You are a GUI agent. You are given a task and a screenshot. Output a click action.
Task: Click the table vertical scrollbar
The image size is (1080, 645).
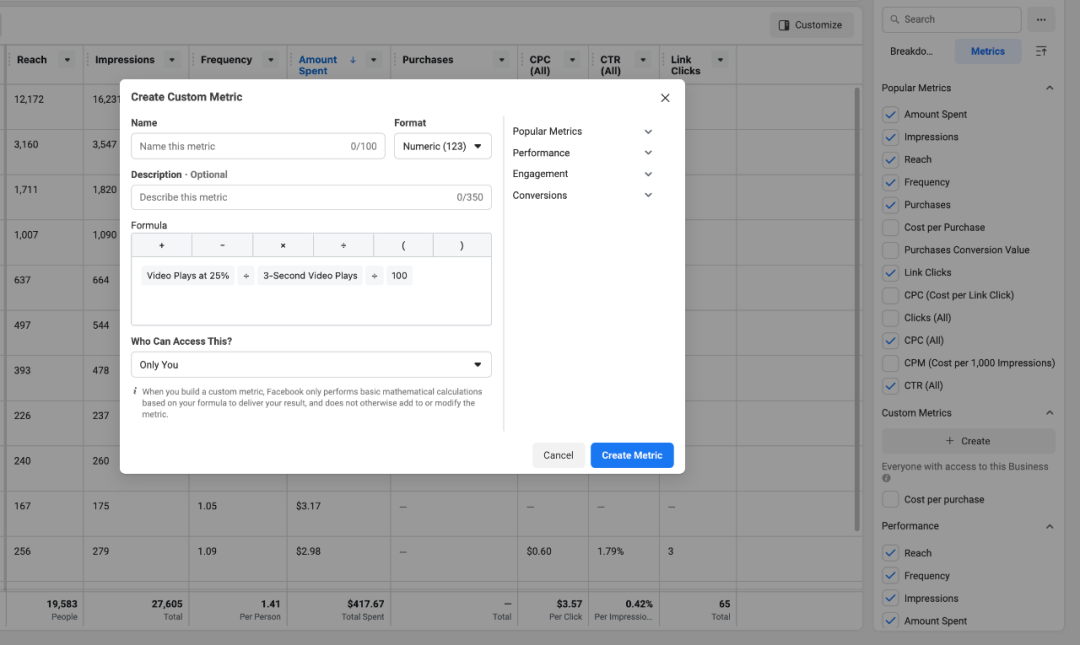(x=857, y=309)
